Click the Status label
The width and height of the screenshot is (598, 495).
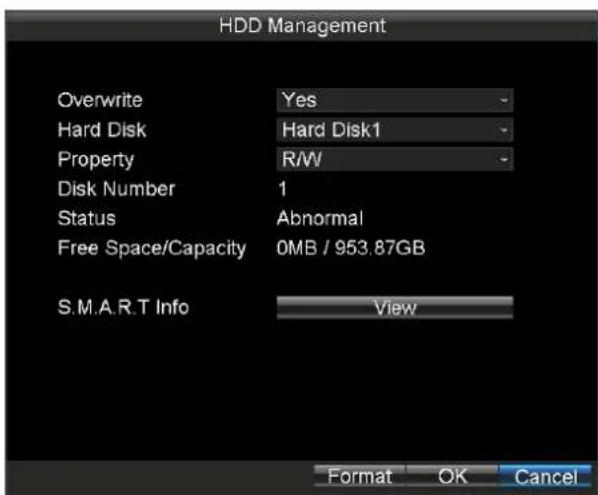coord(87,219)
